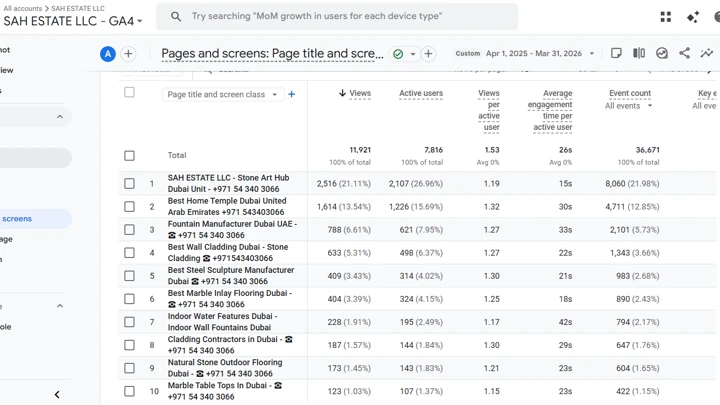Screen dimensions: 720x405
Task: Click the 'SAH ESTATE LLC' breadcrumb link
Action: click(x=78, y=8)
